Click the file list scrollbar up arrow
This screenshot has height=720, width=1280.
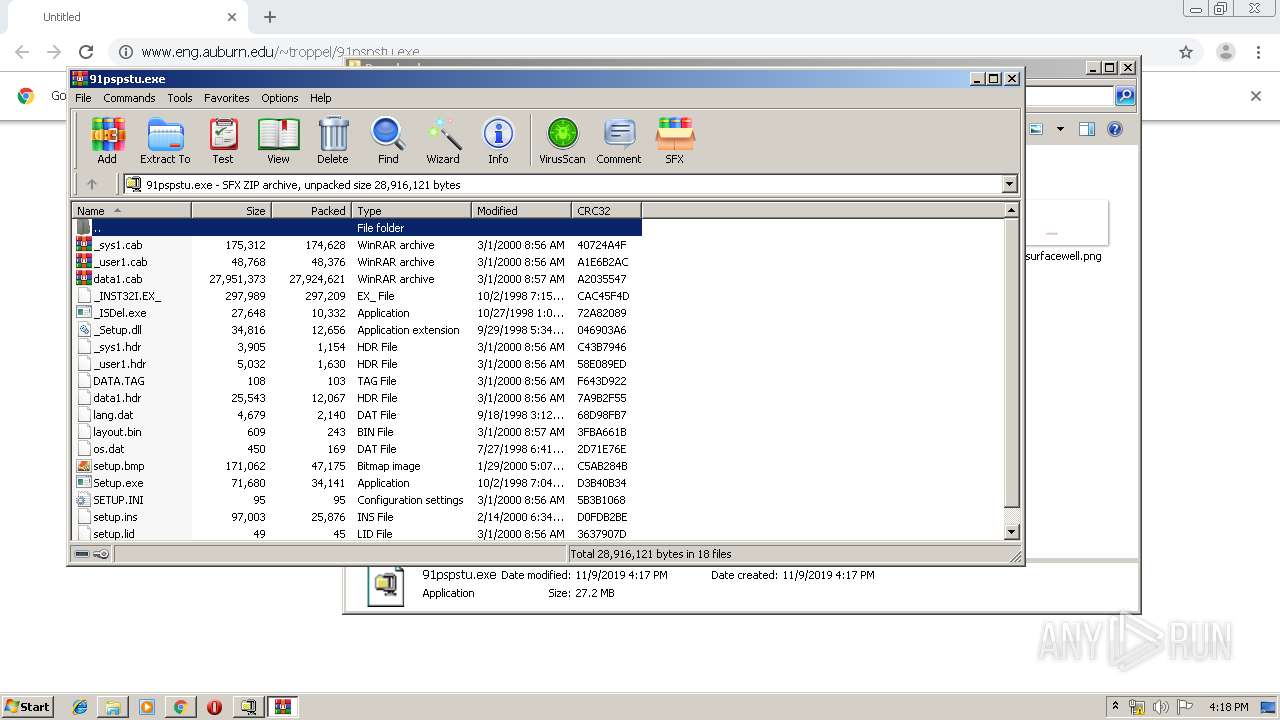pyautogui.click(x=1011, y=210)
